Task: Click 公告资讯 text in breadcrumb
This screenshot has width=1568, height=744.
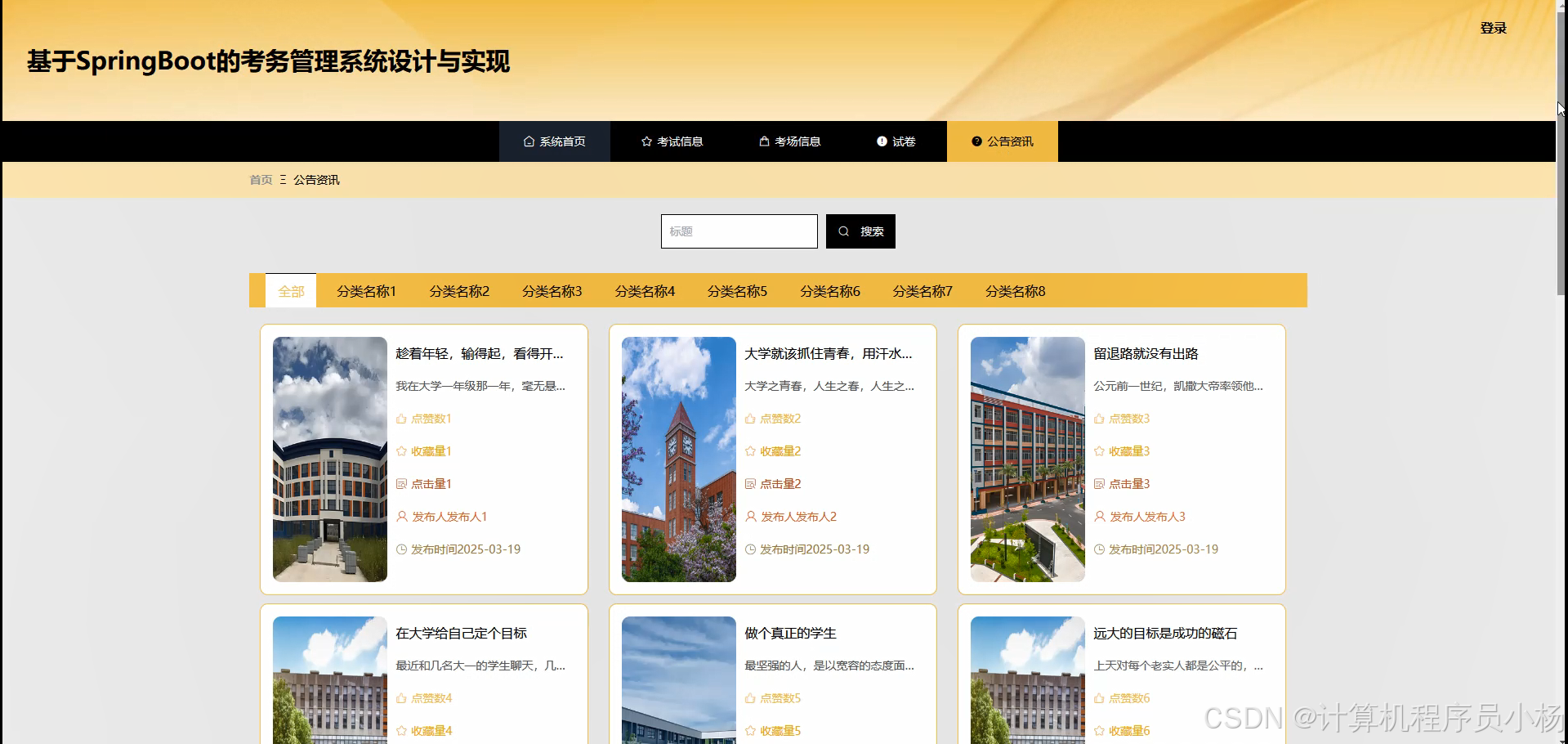Action: [x=316, y=180]
